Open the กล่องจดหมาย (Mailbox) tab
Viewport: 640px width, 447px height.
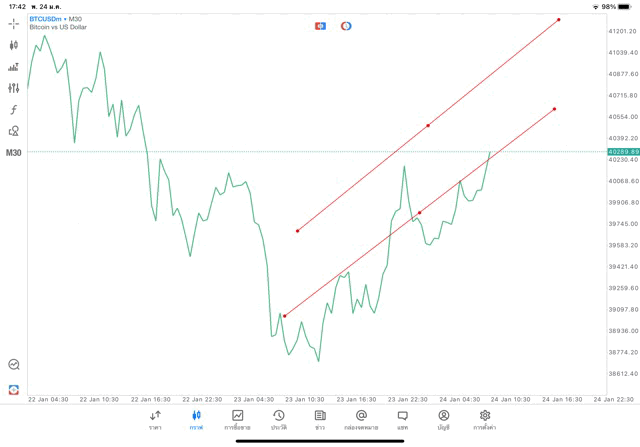point(361,419)
